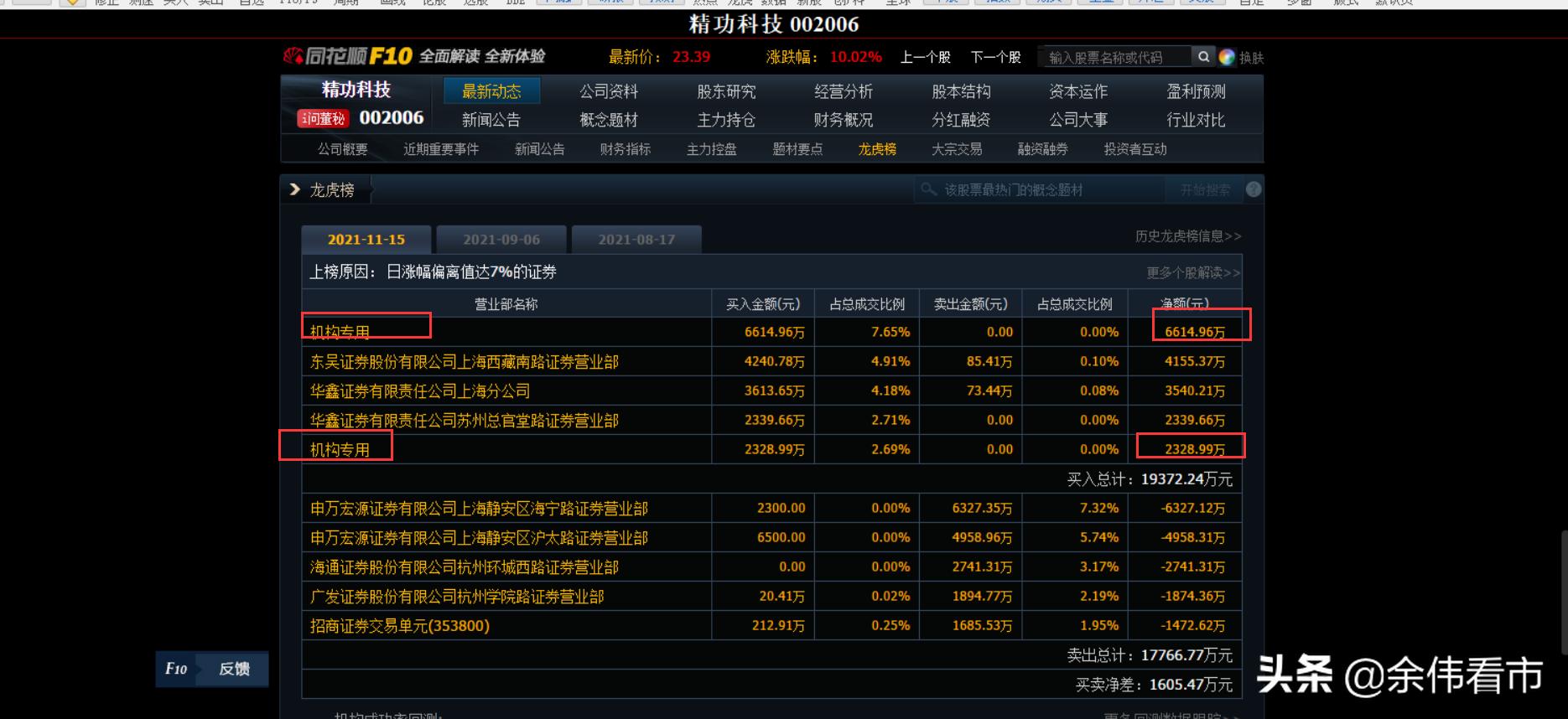Viewport: 1568px width, 719px height.
Task: Click the 同花顺 F10 logo
Action: click(x=348, y=56)
